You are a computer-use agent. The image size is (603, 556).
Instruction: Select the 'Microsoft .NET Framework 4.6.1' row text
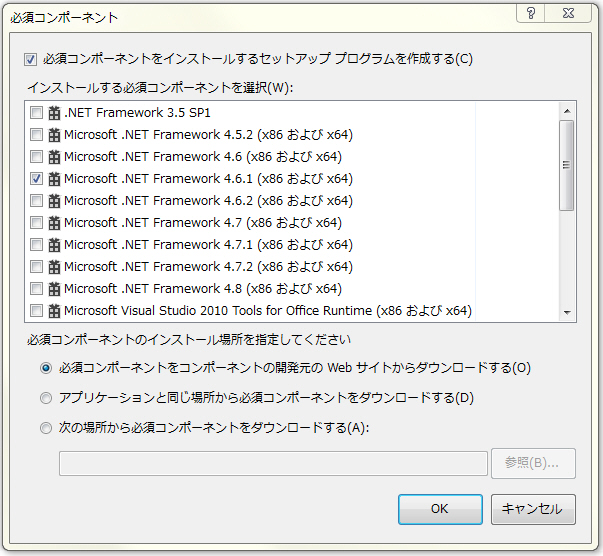click(208, 179)
